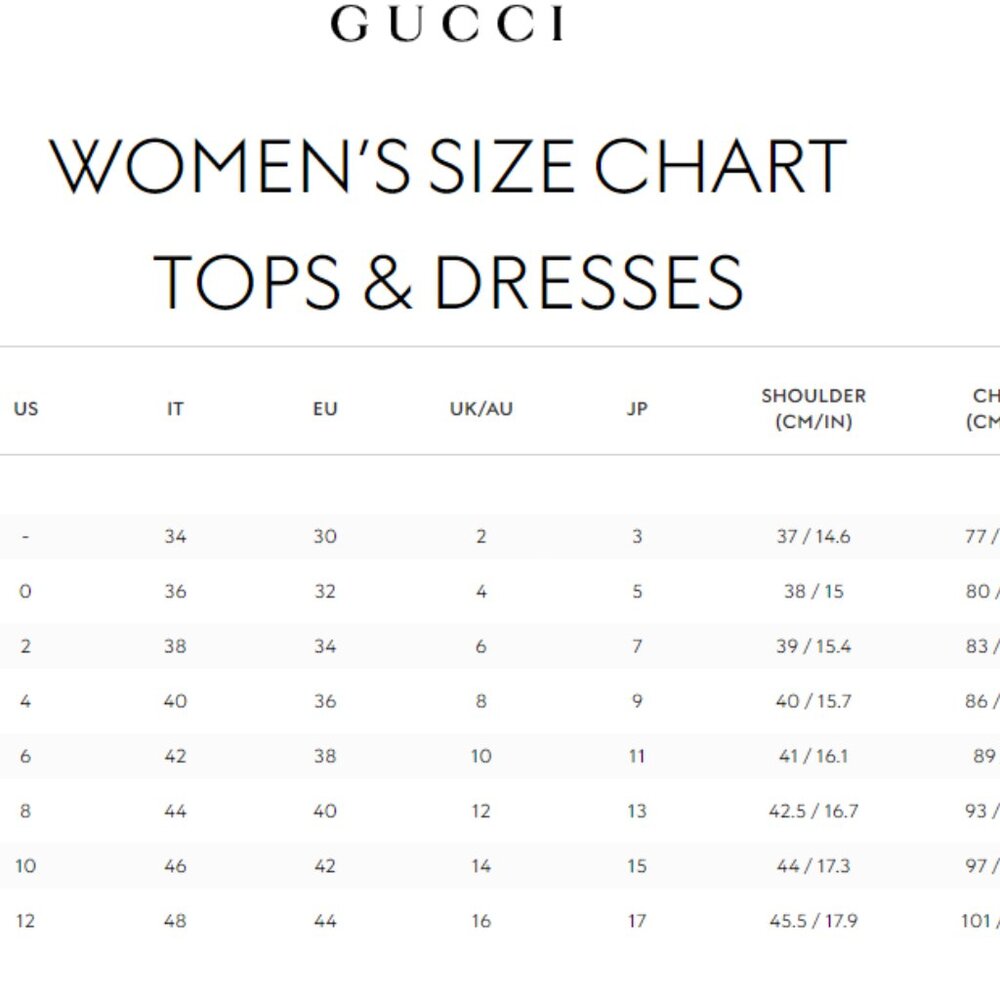Click the US column header
This screenshot has height=1000, width=1000.
click(x=26, y=409)
